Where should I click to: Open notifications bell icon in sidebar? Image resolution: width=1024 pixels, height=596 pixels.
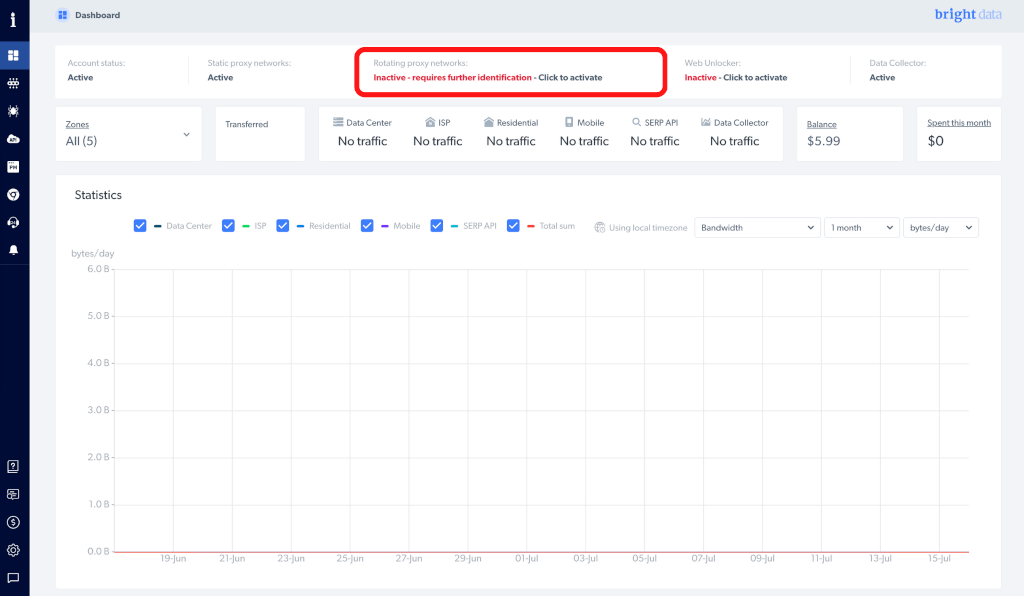(13, 249)
